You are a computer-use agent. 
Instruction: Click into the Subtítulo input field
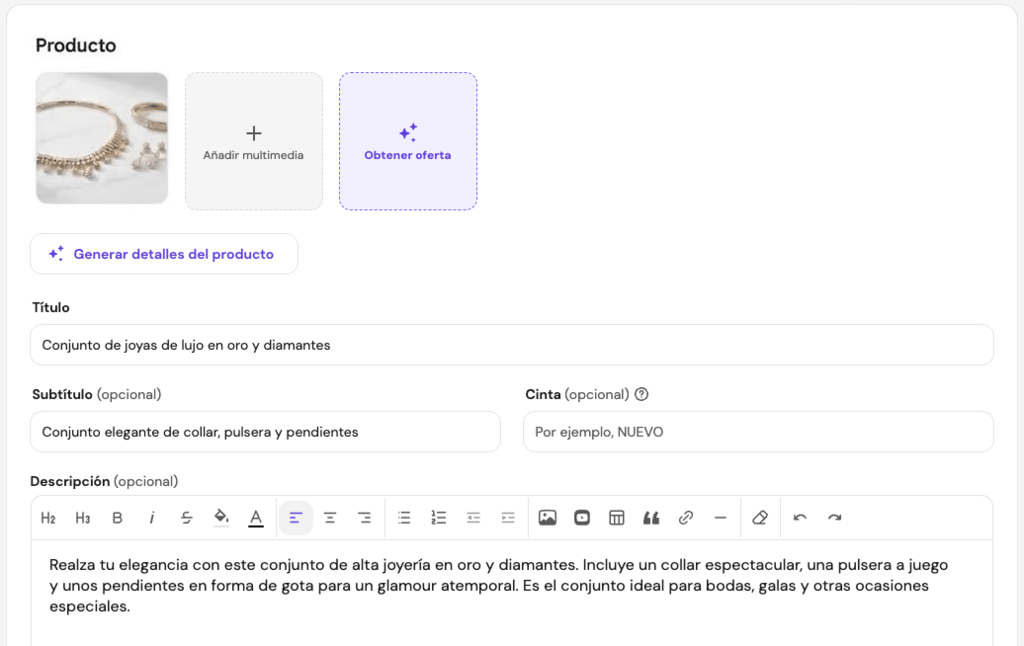[265, 432]
